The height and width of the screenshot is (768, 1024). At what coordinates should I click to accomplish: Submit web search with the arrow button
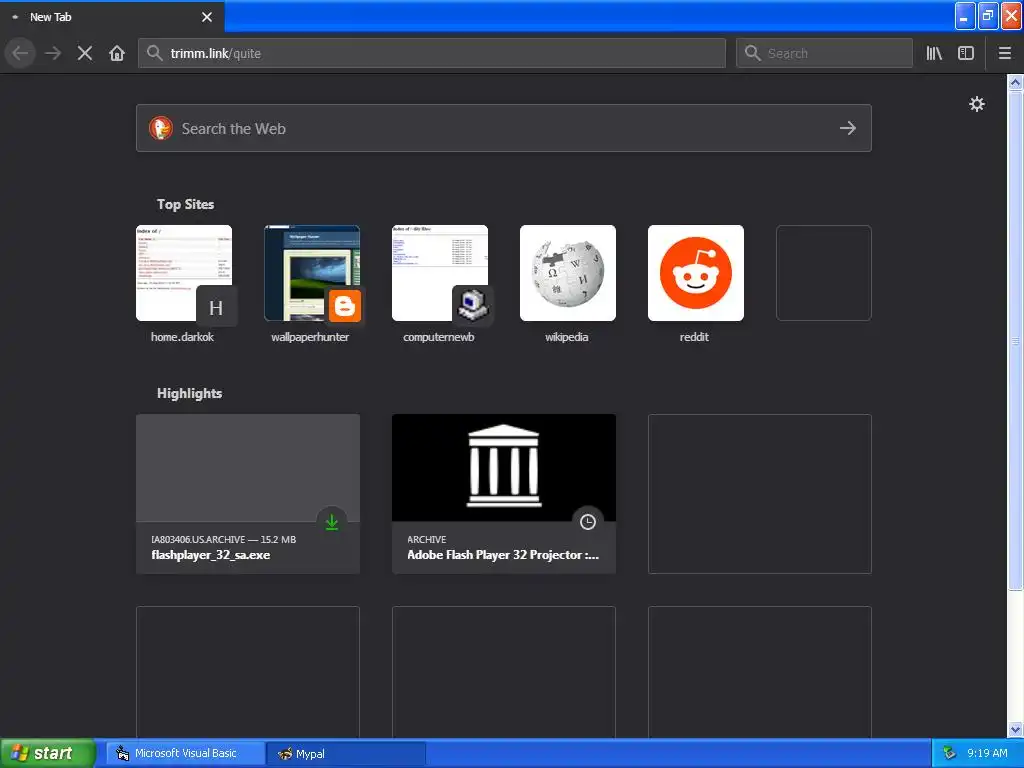coord(848,128)
